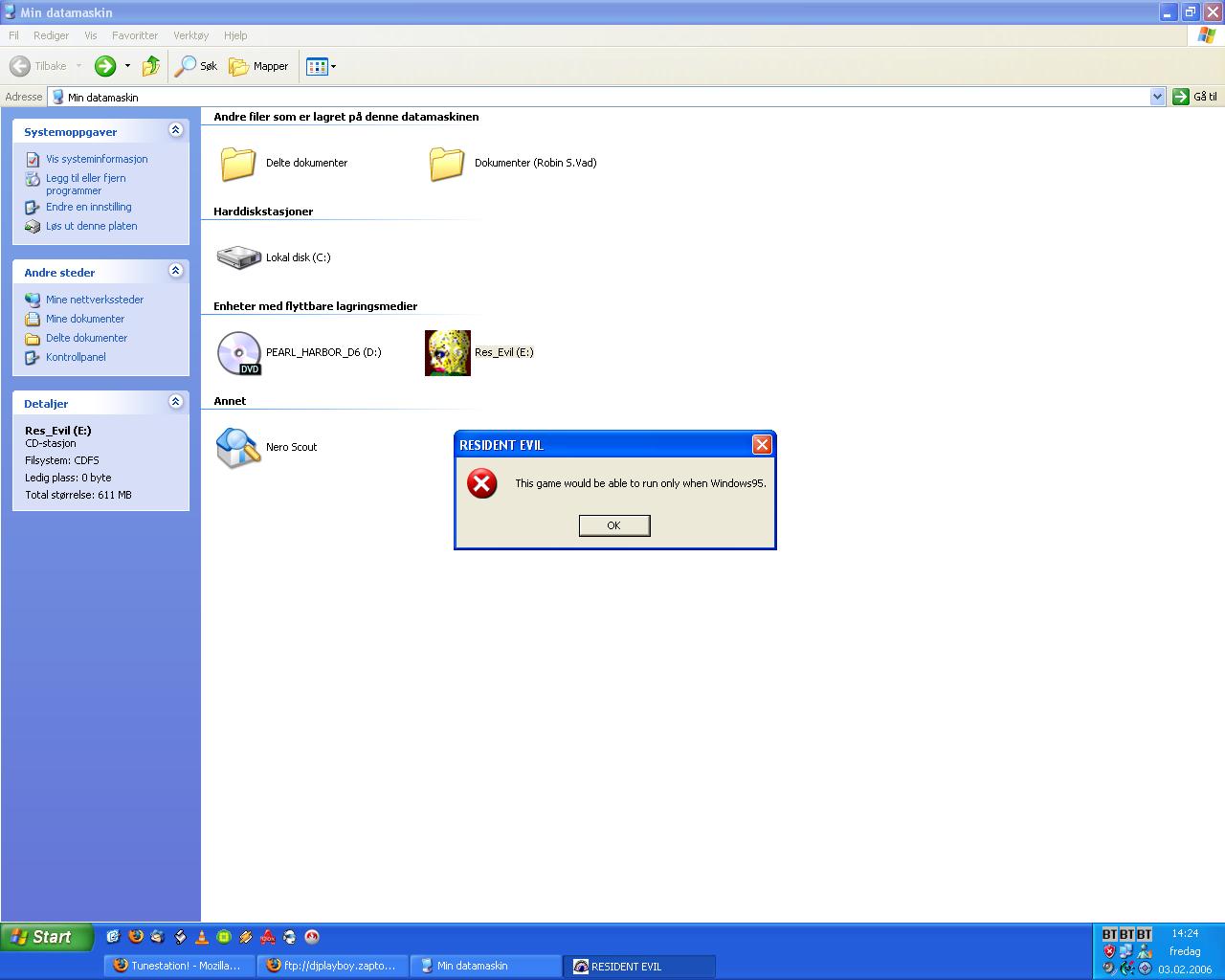Click the green square Quick Launch icon
This screenshot has width=1225, height=980.
[x=224, y=937]
